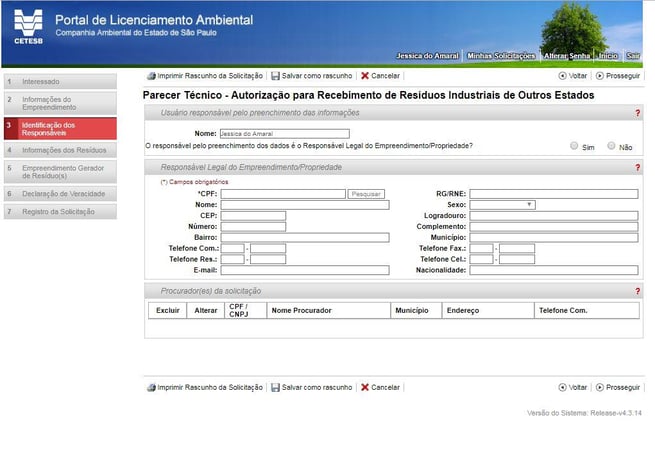Image resolution: width=655 pixels, height=452 pixels.
Task: Focus Telefone Fax area code field
Action: pyautogui.click(x=481, y=249)
